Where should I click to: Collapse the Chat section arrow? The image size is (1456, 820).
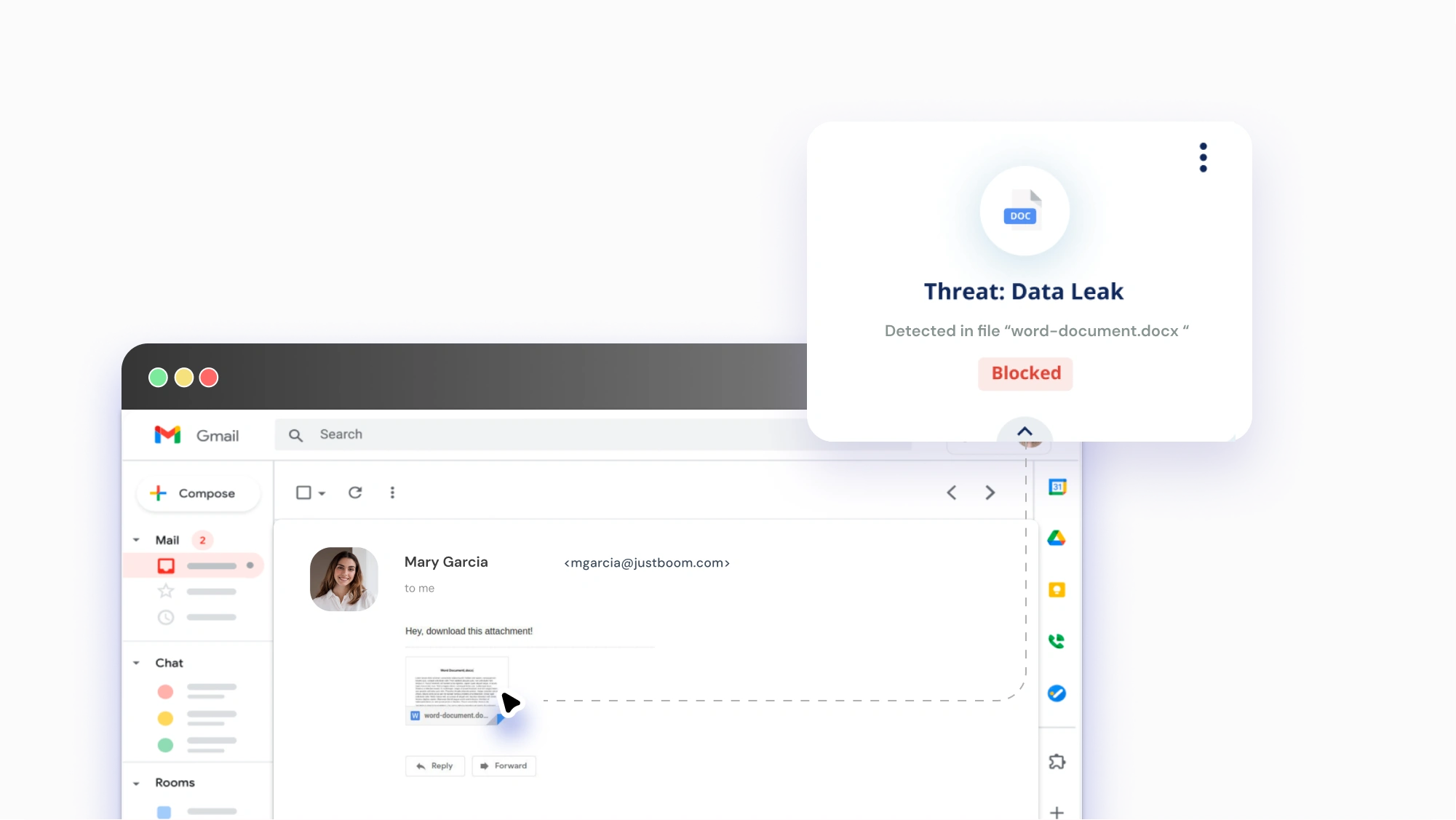click(x=136, y=663)
